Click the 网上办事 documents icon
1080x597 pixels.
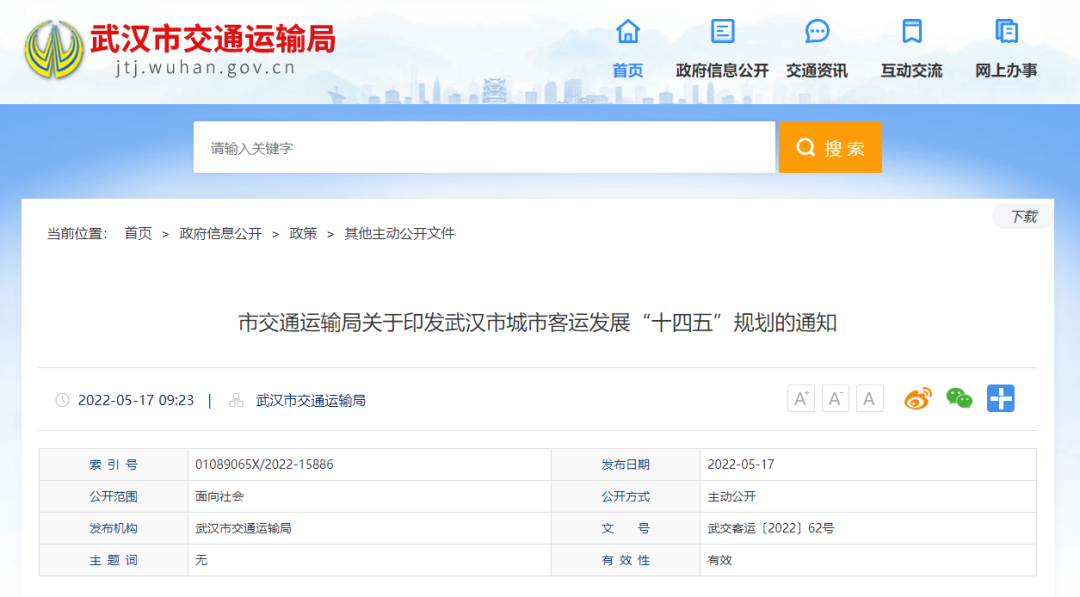(x=1006, y=31)
